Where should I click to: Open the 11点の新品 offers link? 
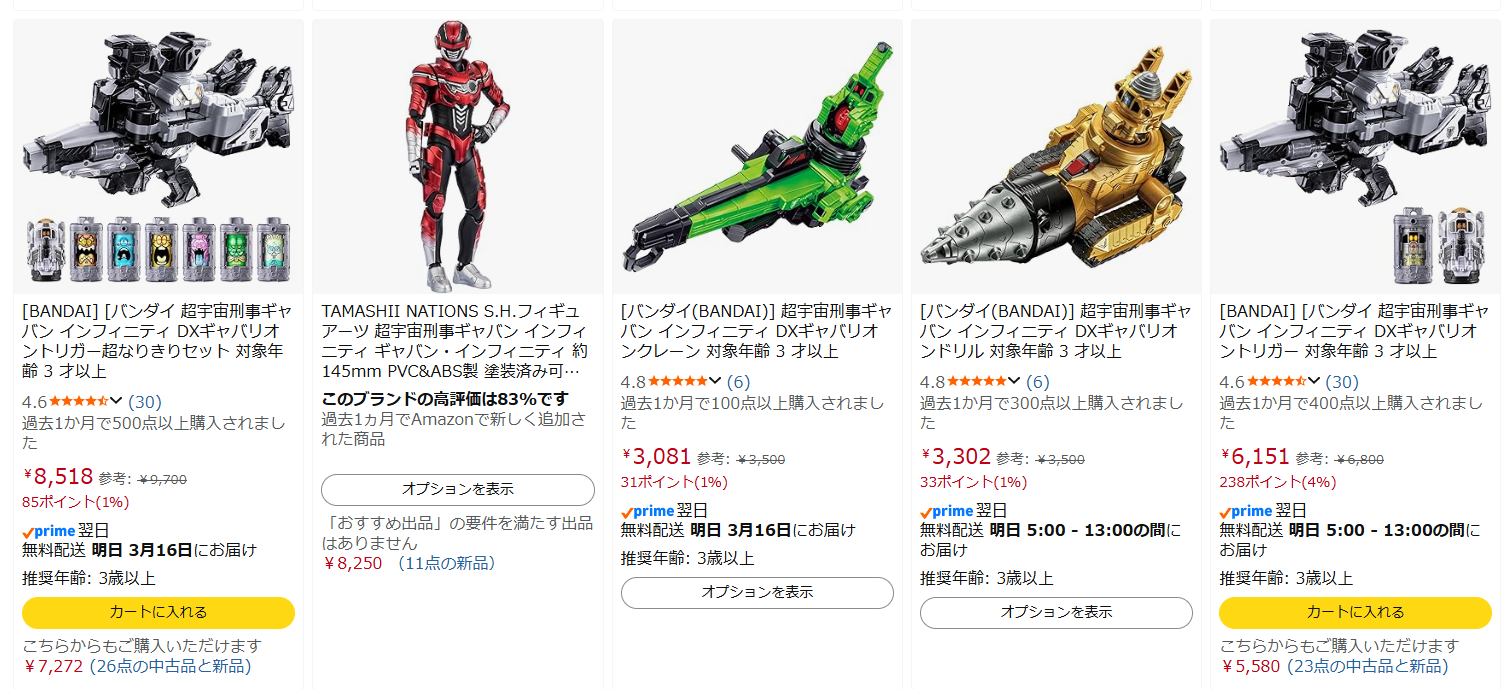tap(445, 563)
